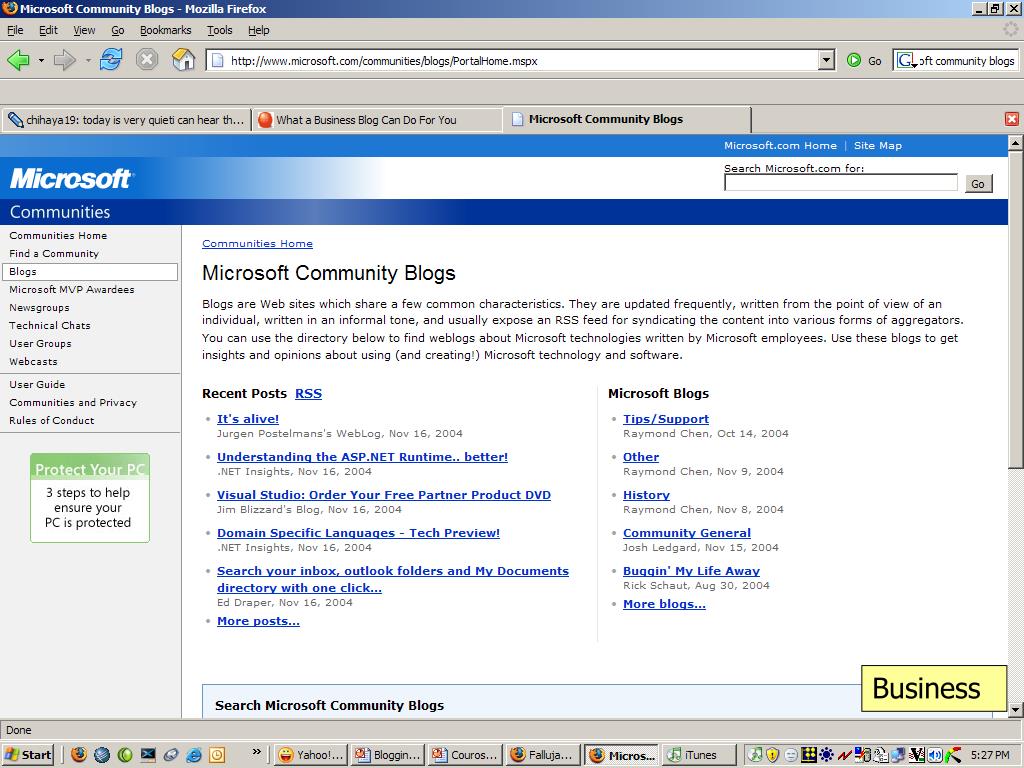Screen dimensions: 1024x768
Task: Subscribe via the Recent Posts RSS link
Action: pos(308,394)
